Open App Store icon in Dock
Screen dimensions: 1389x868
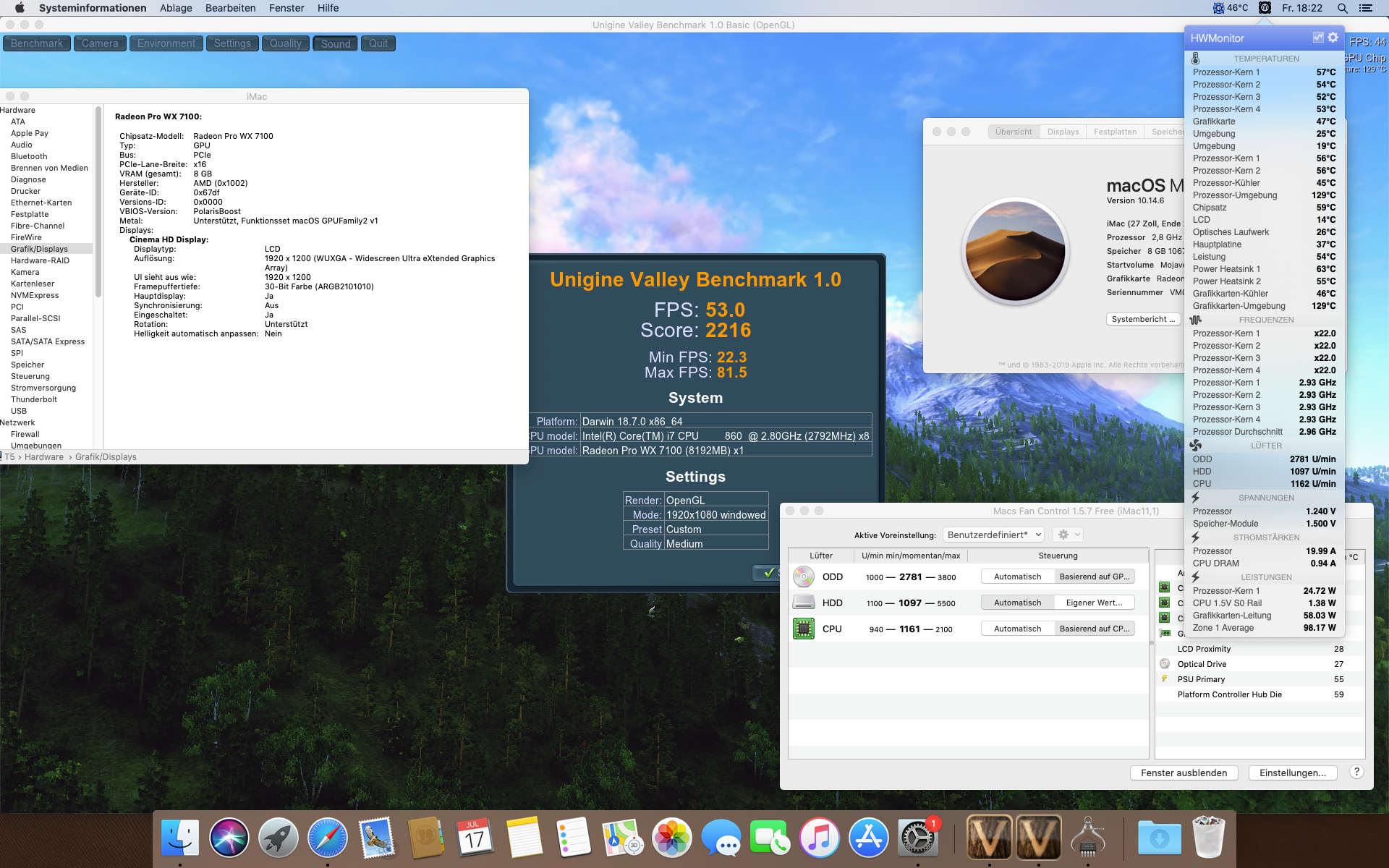click(868, 838)
